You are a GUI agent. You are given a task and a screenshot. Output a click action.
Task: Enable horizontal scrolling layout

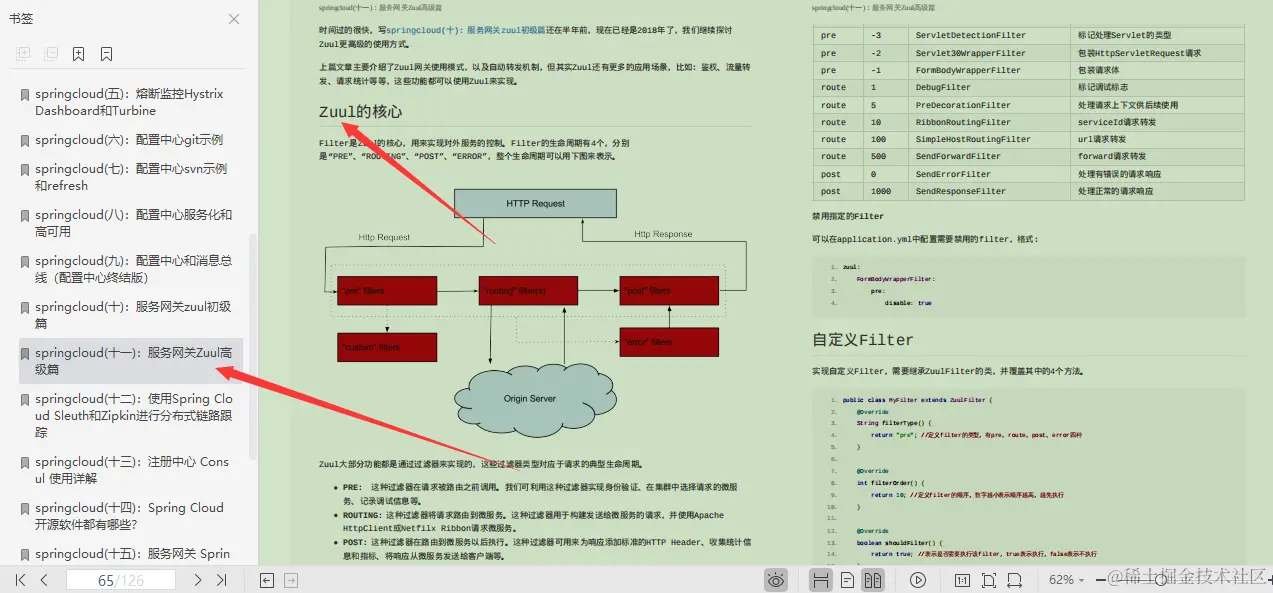click(821, 579)
